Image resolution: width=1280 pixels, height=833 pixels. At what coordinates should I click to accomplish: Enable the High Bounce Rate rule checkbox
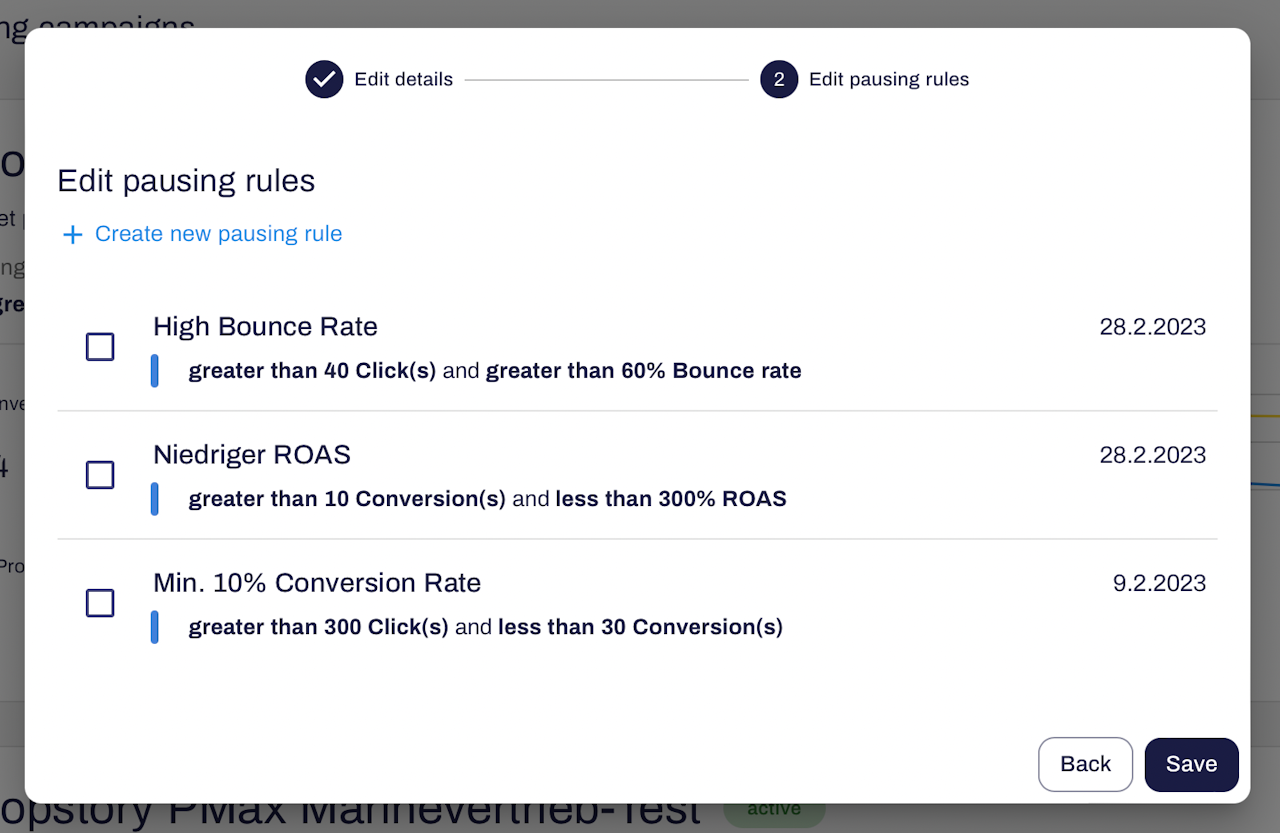[100, 347]
